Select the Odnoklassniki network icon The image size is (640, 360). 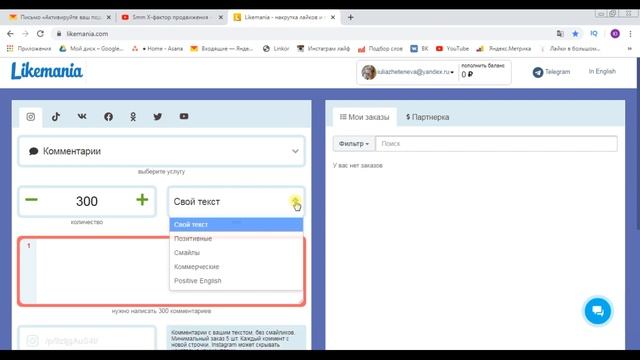tap(133, 117)
